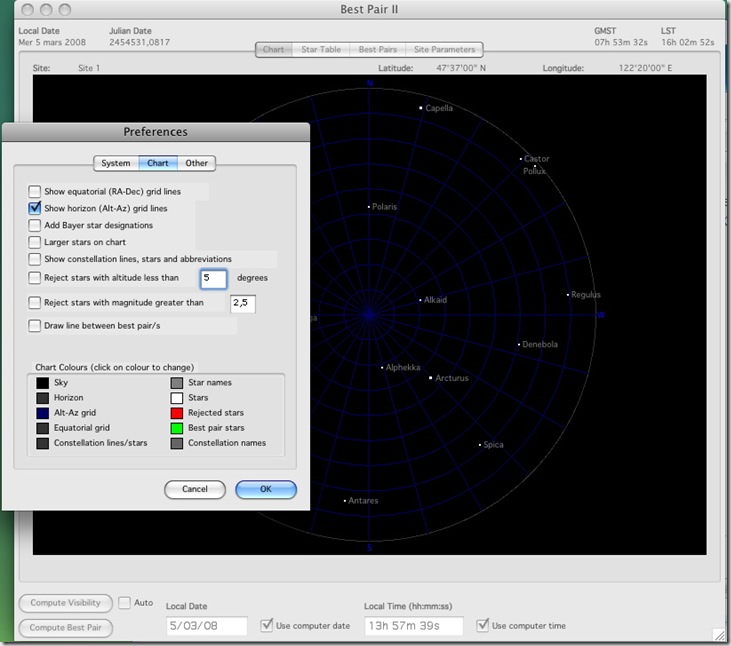
Task: Confirm preferences with OK button
Action: (266, 489)
